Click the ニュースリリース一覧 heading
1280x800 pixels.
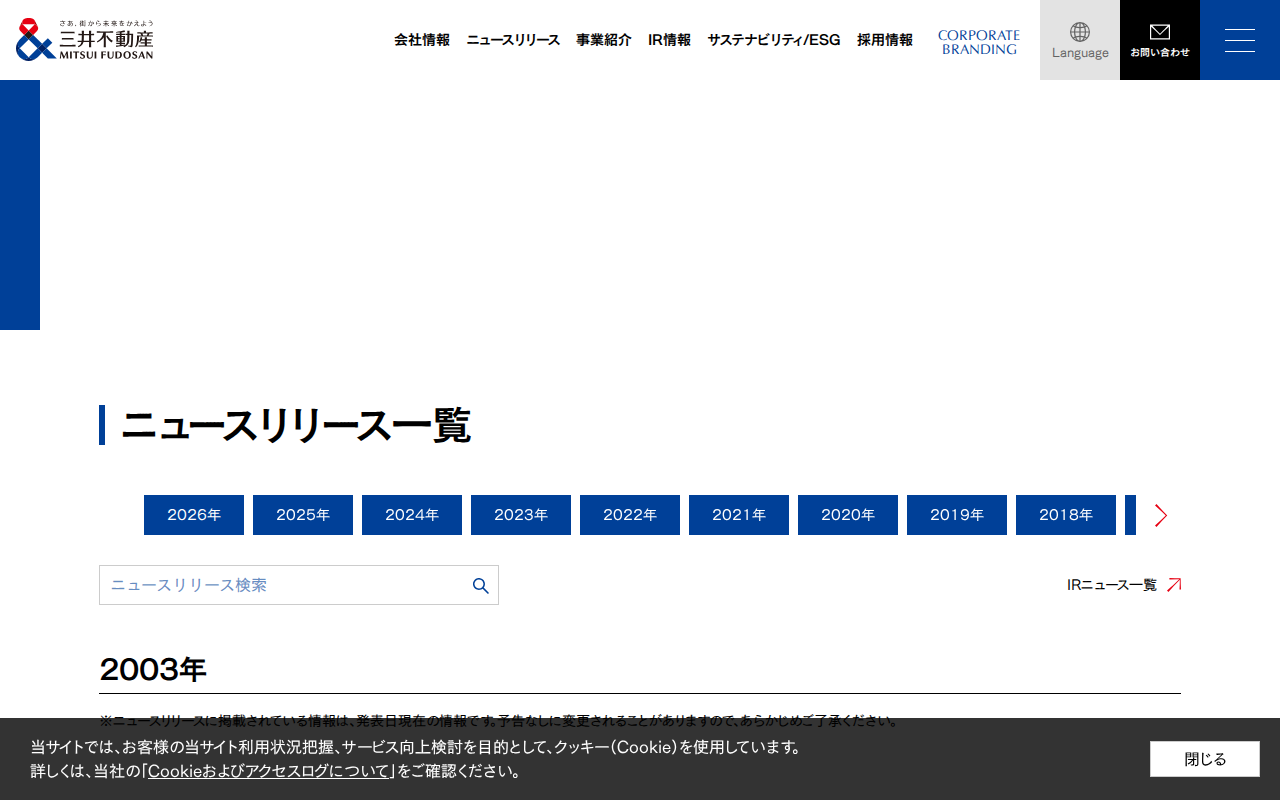pos(295,425)
